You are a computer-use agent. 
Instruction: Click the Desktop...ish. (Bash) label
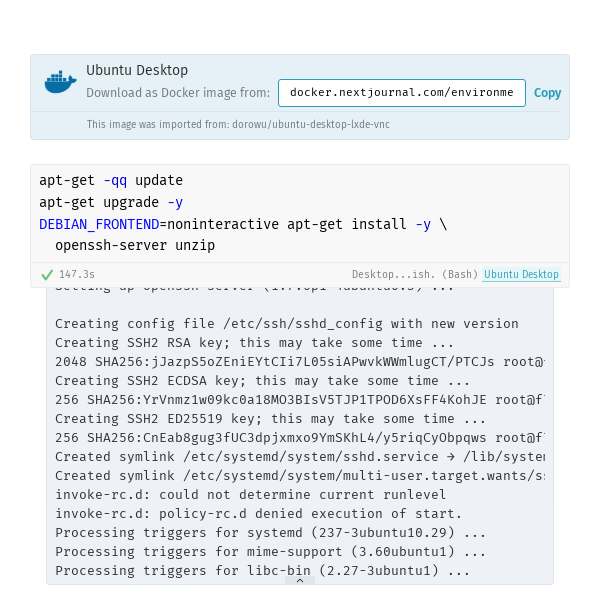click(x=415, y=274)
